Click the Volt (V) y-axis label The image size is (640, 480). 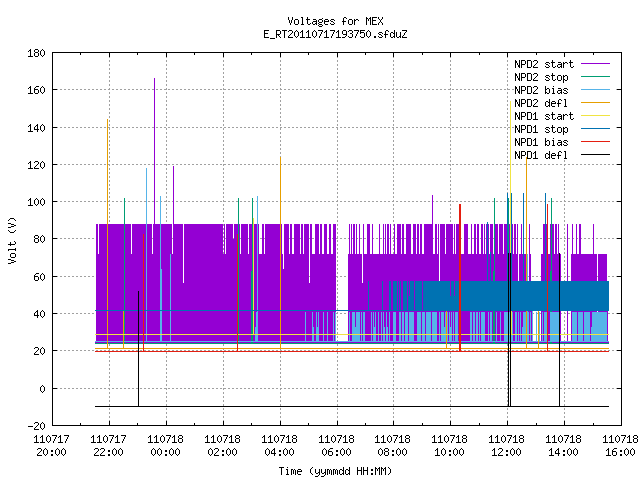[12, 240]
